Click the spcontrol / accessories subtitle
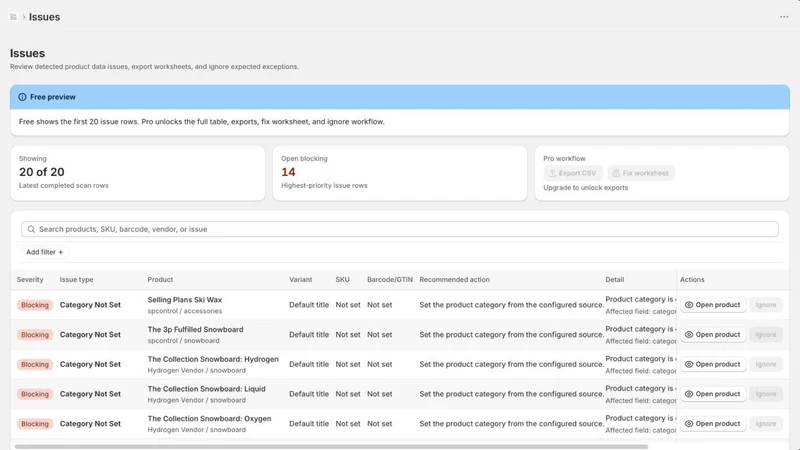 click(185, 311)
